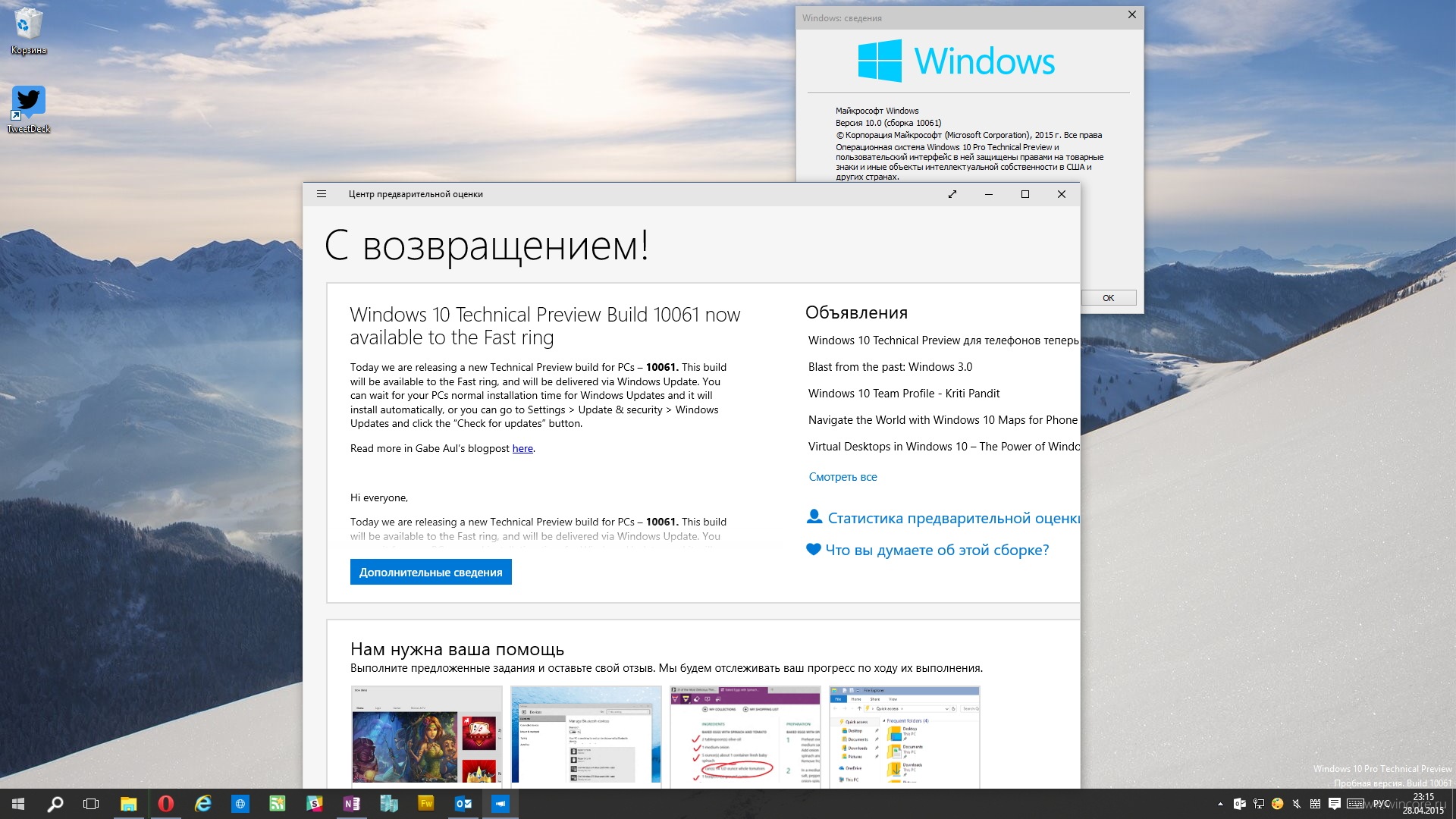The height and width of the screenshot is (819, 1456).
Task: Open the Recycle Bin desktop icon
Action: pos(29,31)
